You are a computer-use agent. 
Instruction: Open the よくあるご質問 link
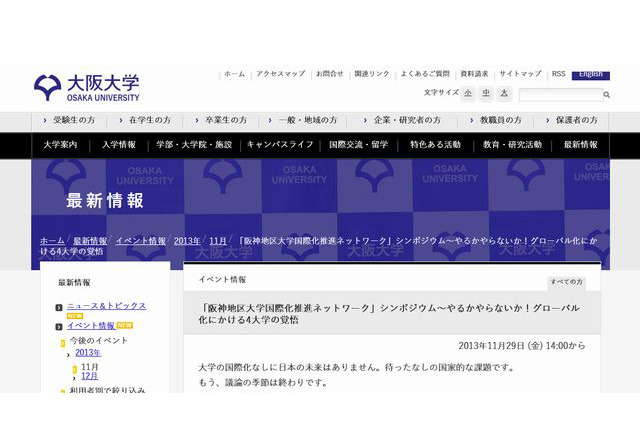425,74
